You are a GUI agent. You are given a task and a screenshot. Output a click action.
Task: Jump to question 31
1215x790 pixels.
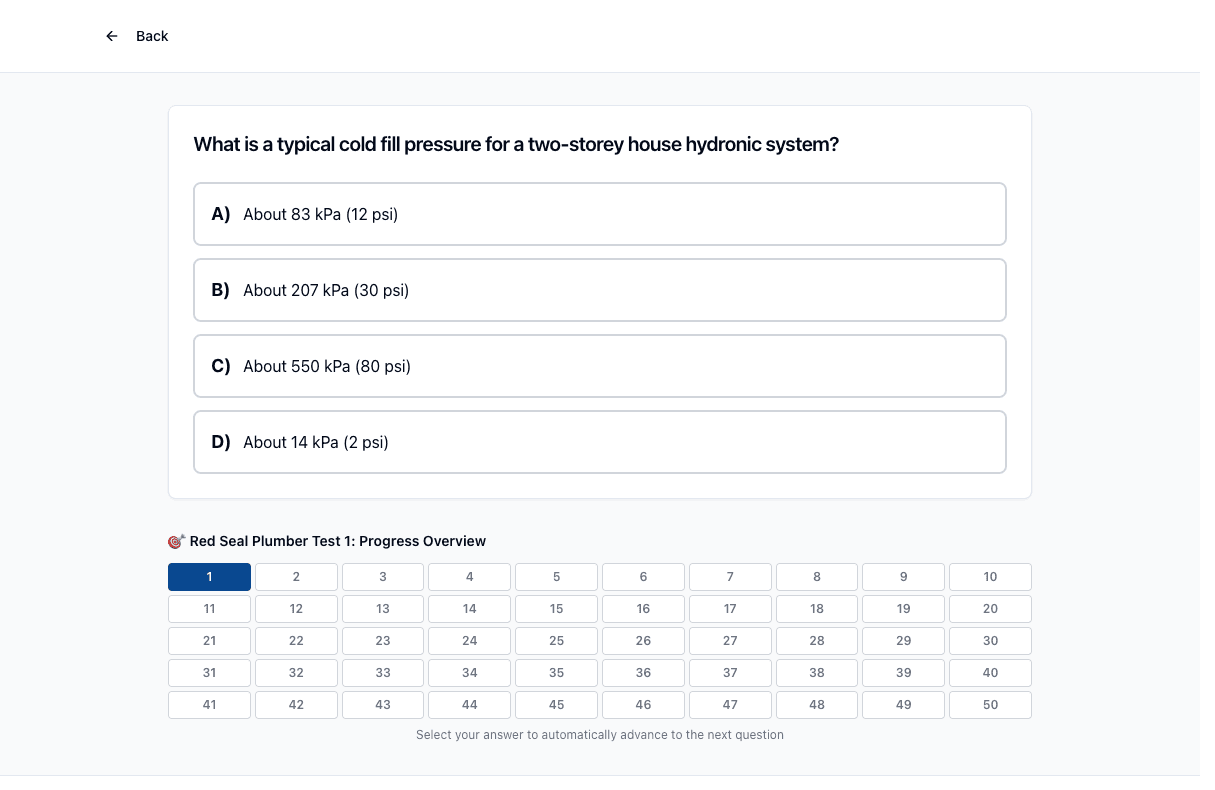point(209,673)
